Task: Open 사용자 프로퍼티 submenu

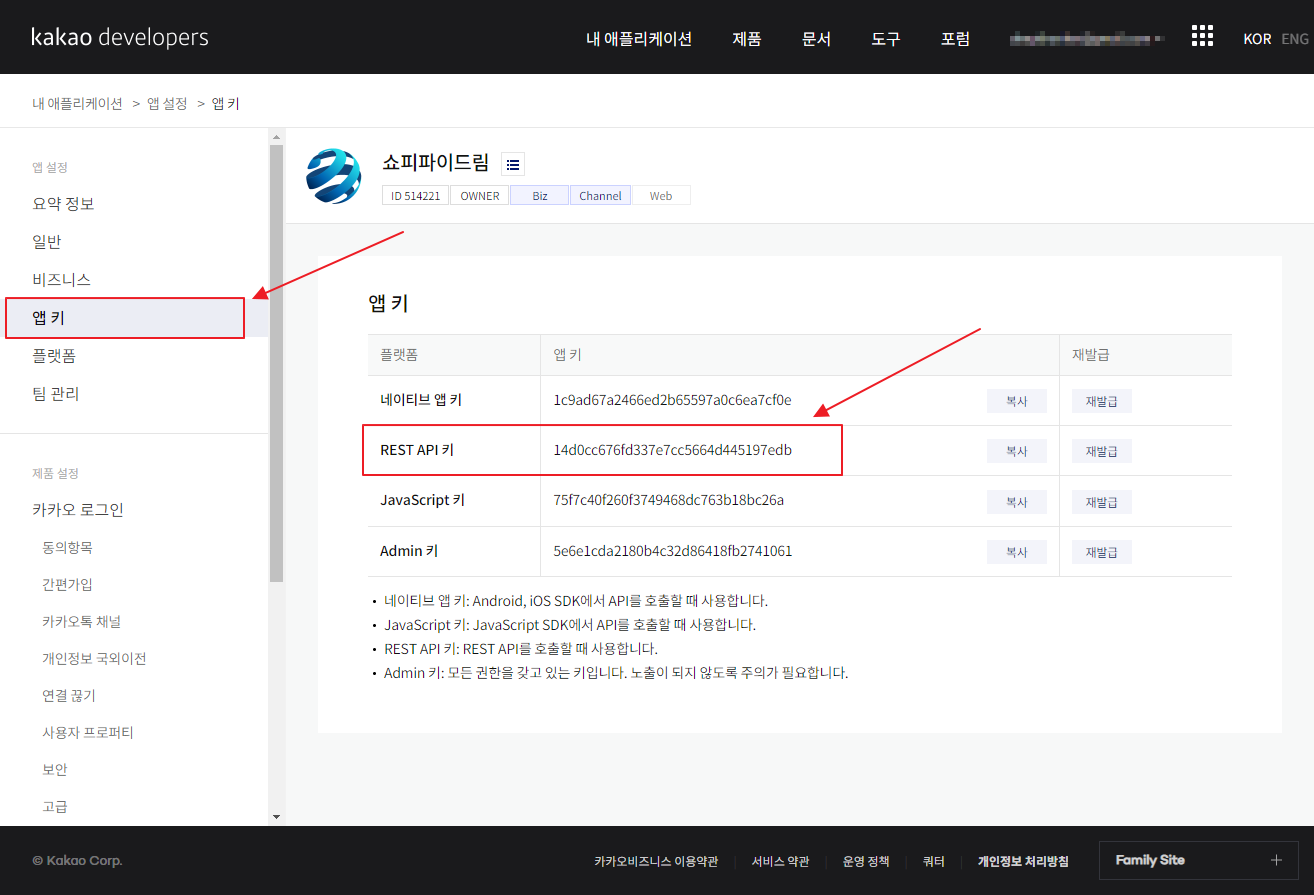Action: (x=88, y=733)
